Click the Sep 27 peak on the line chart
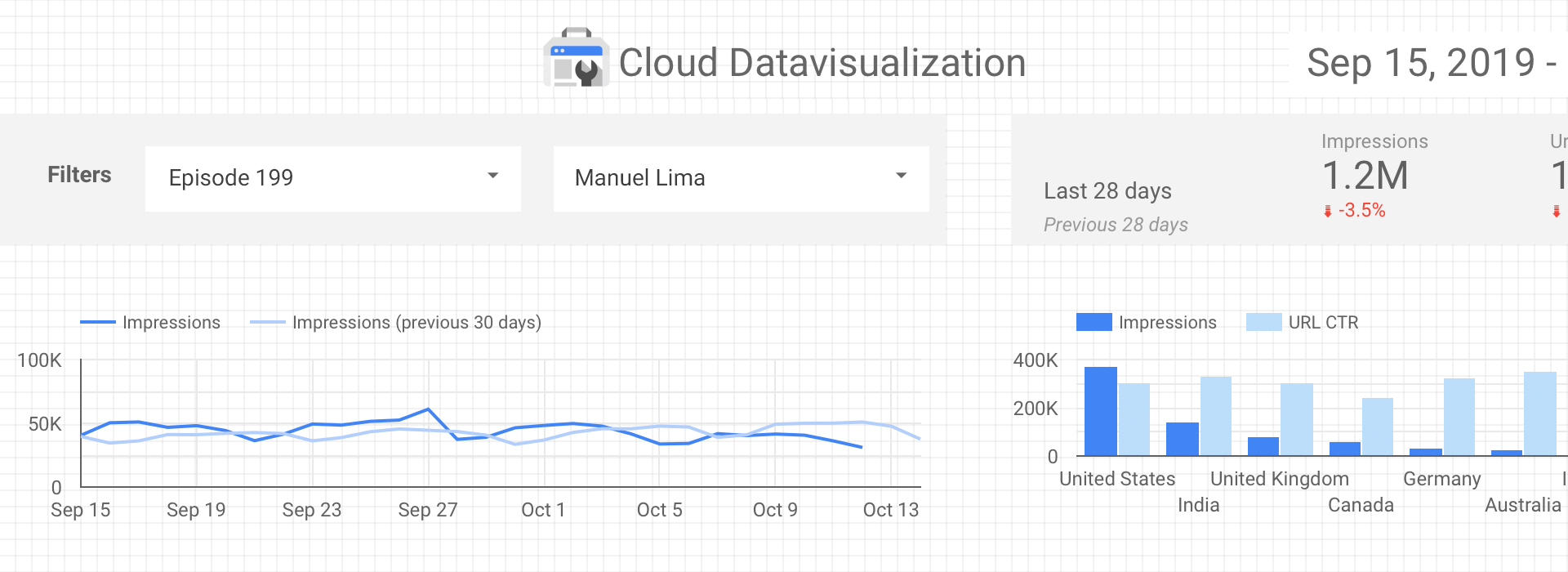 click(x=428, y=410)
